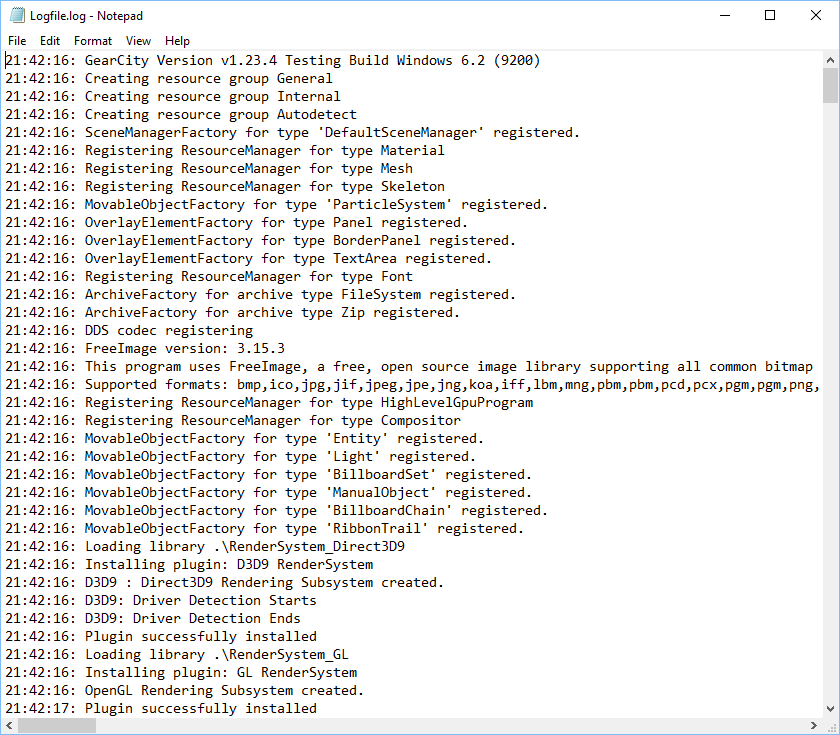The image size is (840, 735).
Task: Open the Edit menu
Action: [x=50, y=41]
